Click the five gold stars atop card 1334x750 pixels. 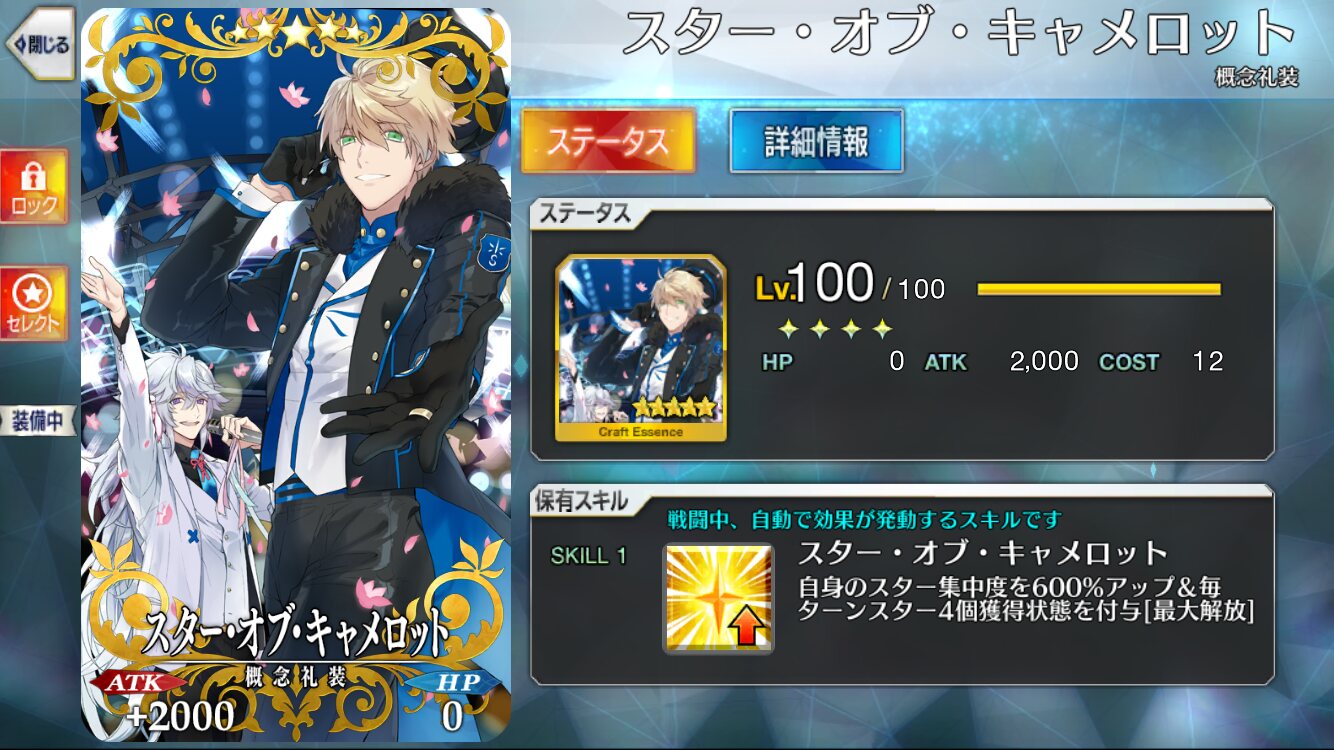point(296,32)
